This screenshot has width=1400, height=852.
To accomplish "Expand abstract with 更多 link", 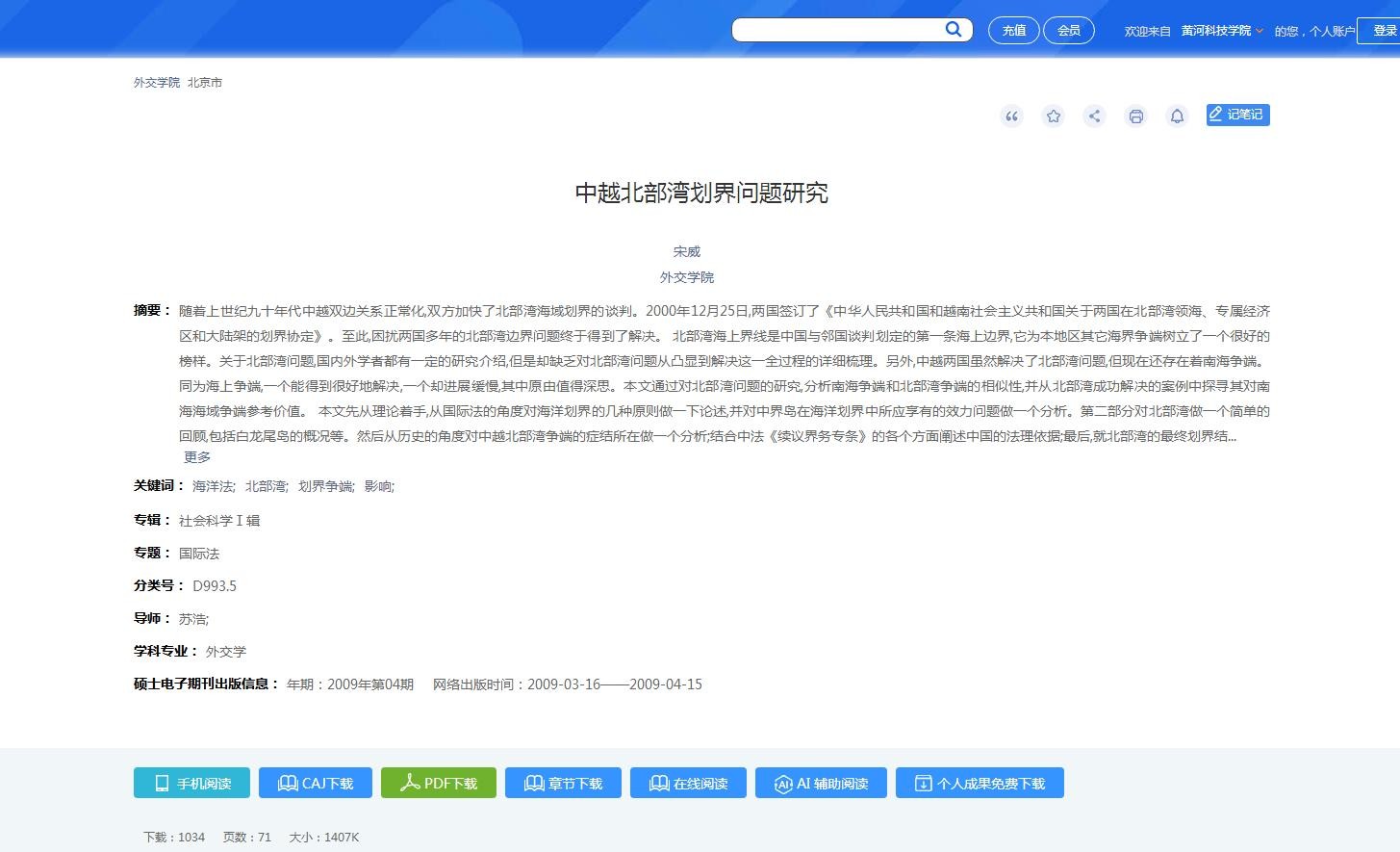I will tap(197, 457).
